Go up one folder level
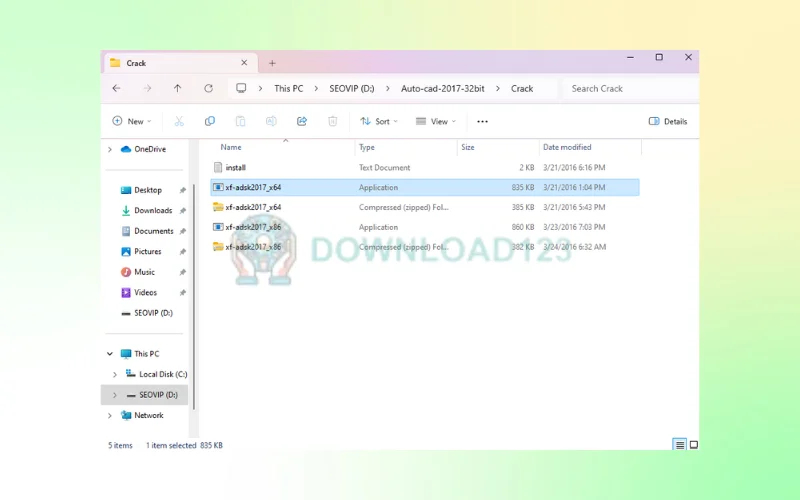This screenshot has height=500, width=800. coord(178,88)
